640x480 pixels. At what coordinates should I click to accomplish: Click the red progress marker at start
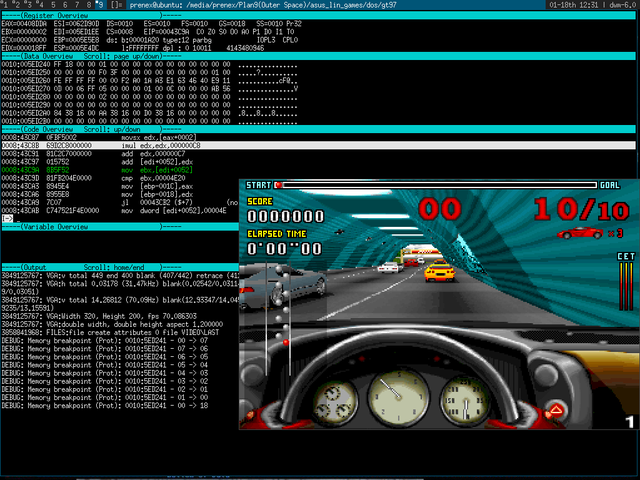(278, 185)
